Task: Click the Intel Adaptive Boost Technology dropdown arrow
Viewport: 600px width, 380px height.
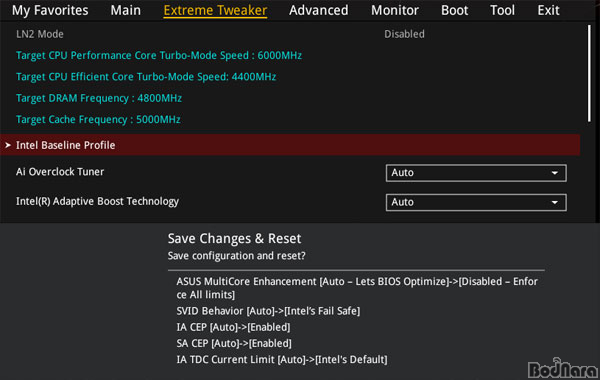Action: pos(554,202)
